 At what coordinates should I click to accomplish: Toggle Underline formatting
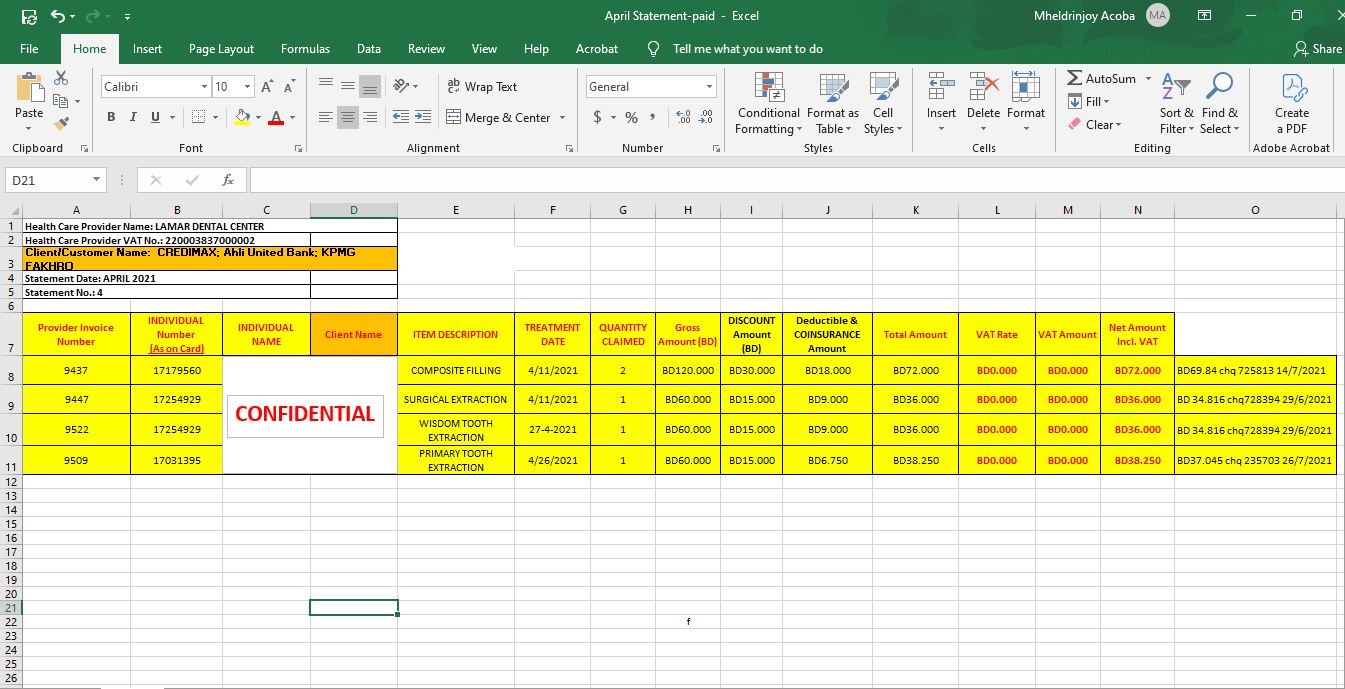click(155, 117)
